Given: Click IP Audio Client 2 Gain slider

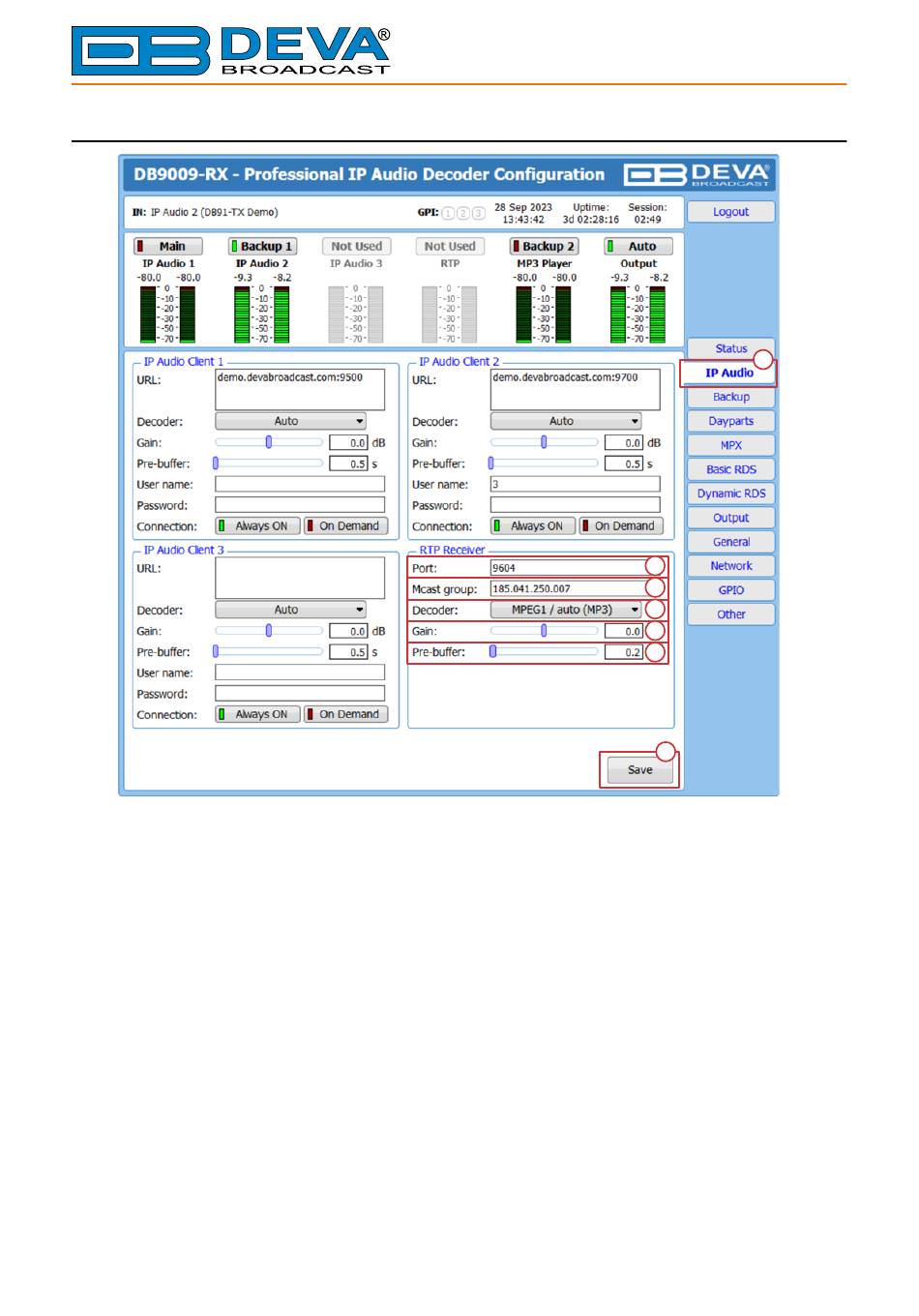Looking at the screenshot, I should (x=545, y=442).
